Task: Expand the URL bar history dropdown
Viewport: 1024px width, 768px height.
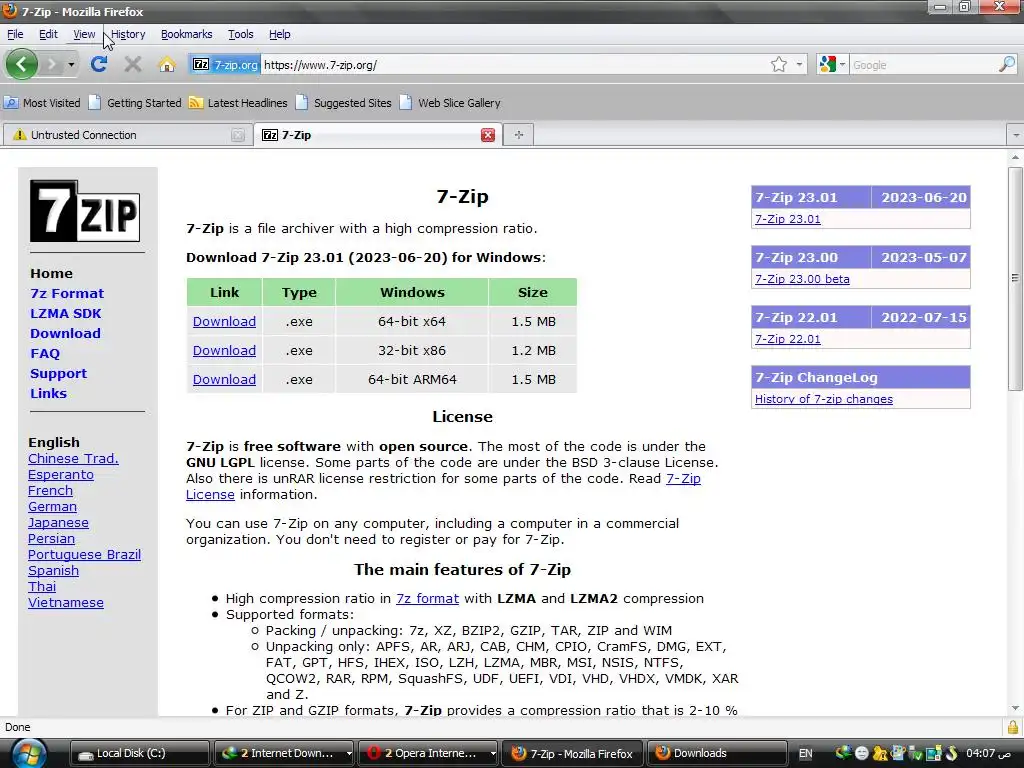Action: click(x=799, y=65)
